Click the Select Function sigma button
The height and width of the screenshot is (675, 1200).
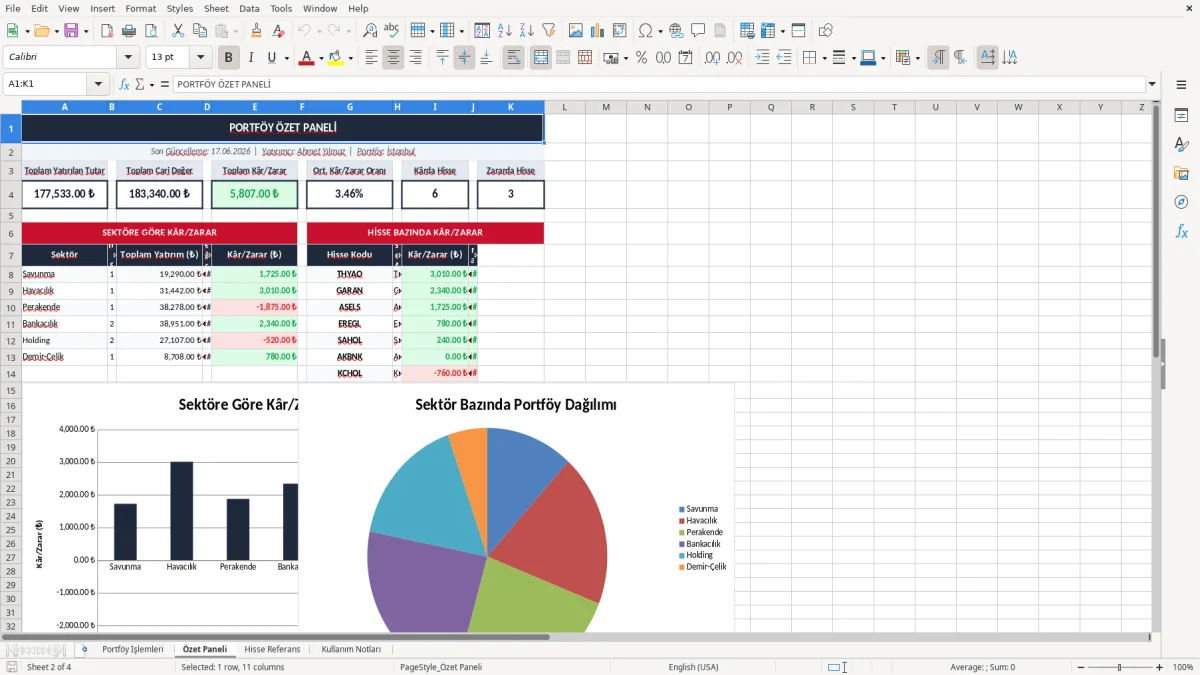click(140, 85)
